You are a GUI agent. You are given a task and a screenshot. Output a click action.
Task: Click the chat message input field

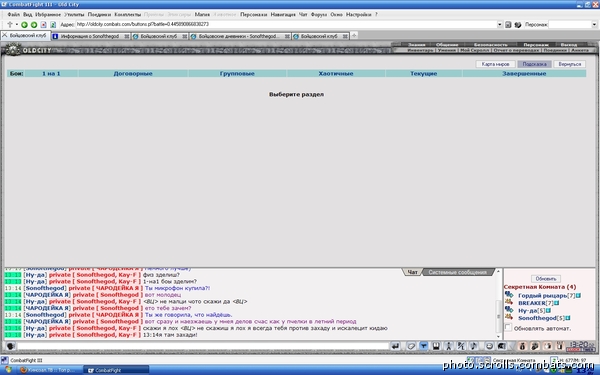(x=203, y=346)
